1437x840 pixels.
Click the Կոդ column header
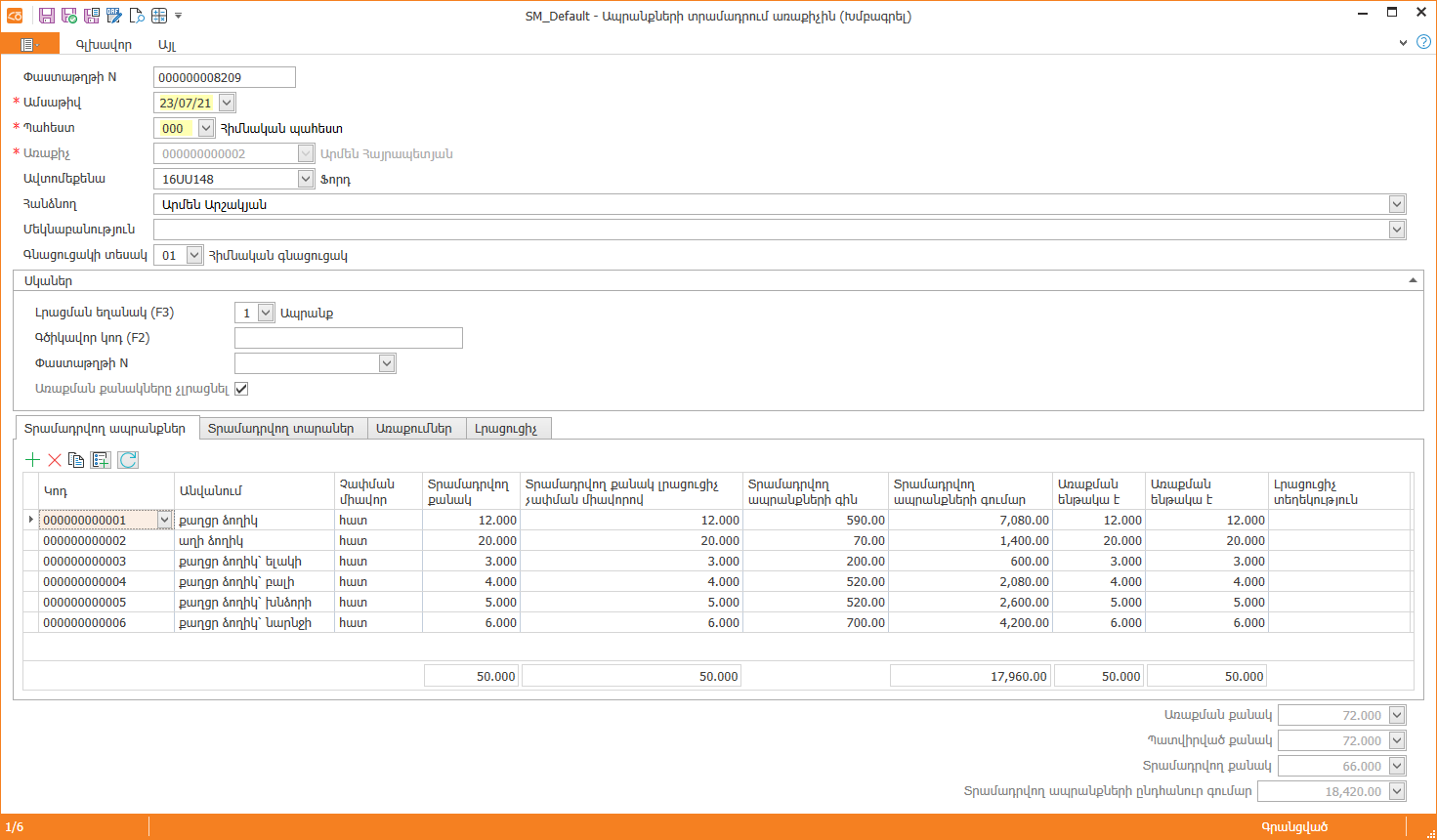[x=106, y=491]
